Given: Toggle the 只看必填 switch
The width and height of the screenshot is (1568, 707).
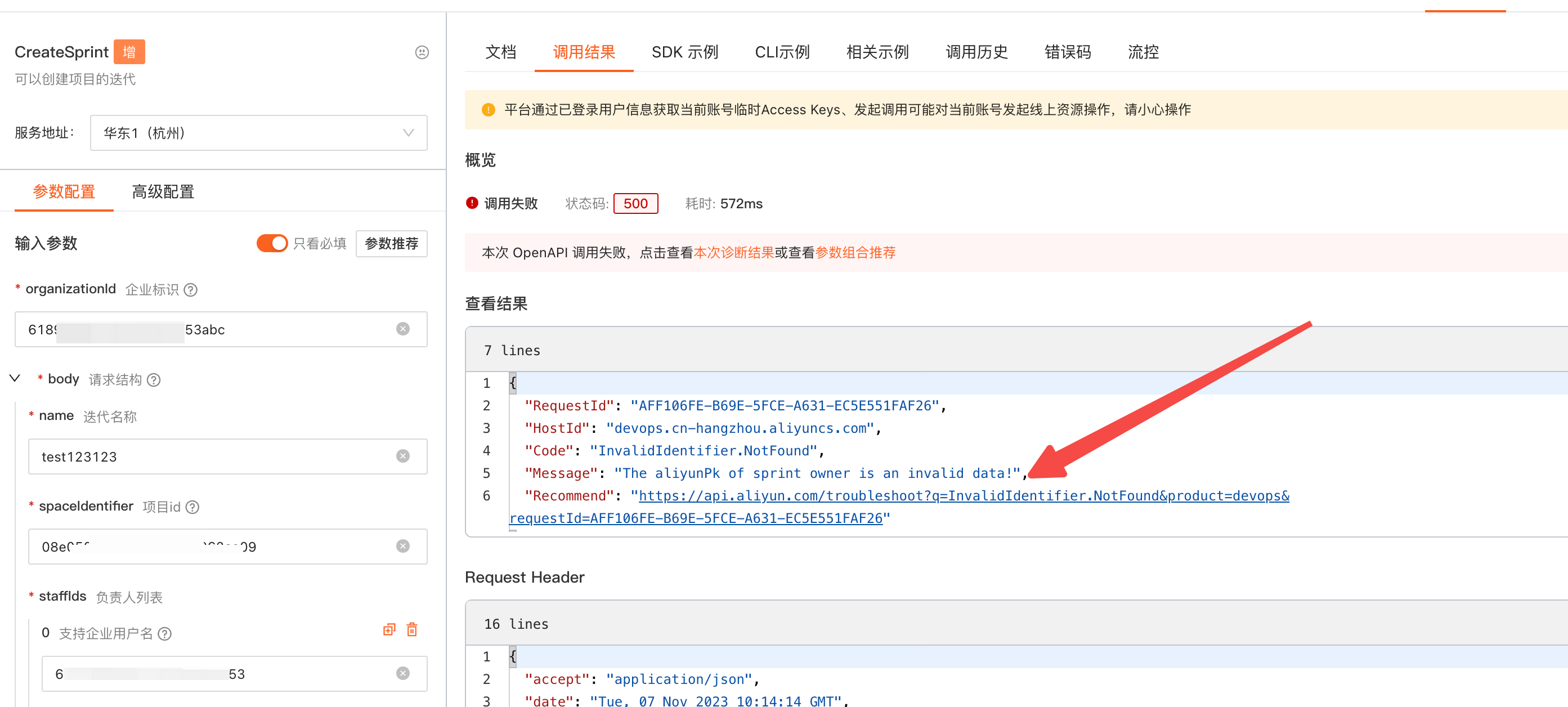Looking at the screenshot, I should (271, 244).
